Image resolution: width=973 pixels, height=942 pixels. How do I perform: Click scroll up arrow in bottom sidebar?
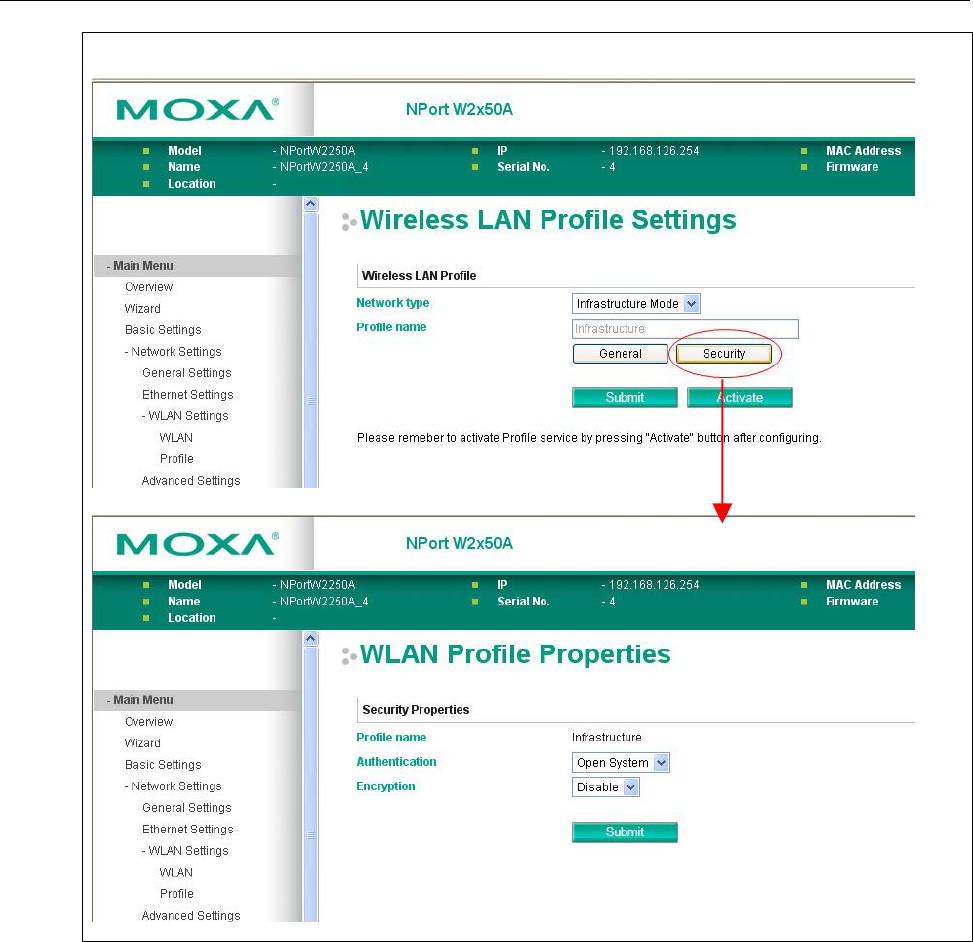(x=311, y=638)
